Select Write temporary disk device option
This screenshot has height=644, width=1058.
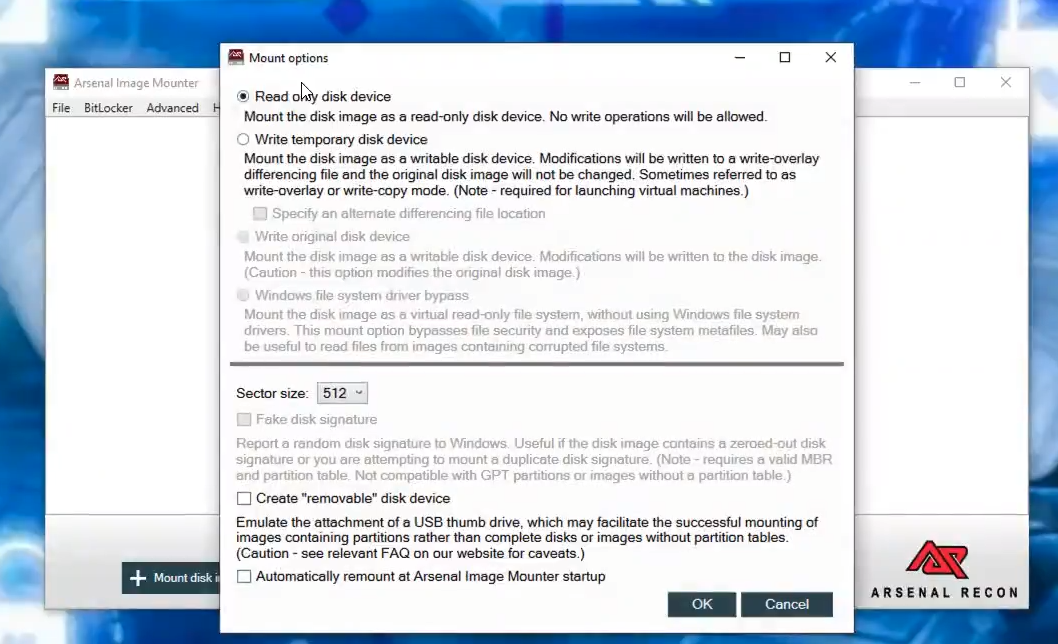pyautogui.click(x=243, y=140)
